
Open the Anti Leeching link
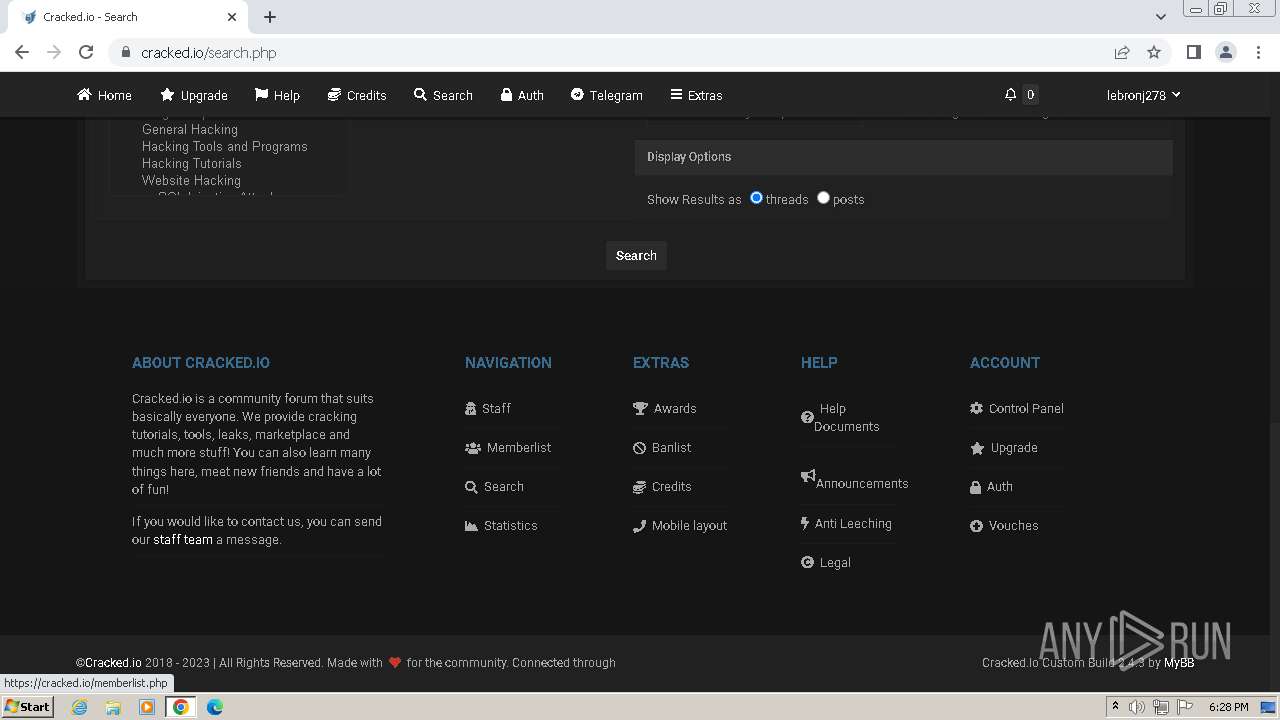[x=846, y=523]
